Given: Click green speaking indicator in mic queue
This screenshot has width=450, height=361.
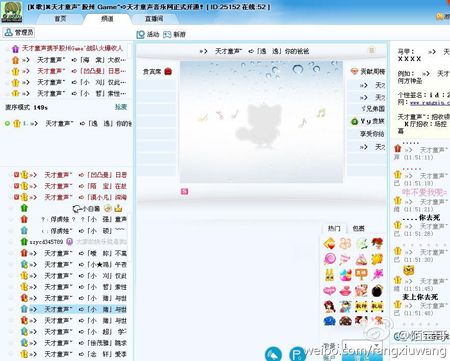Looking at the screenshot, I should [x=7, y=124].
